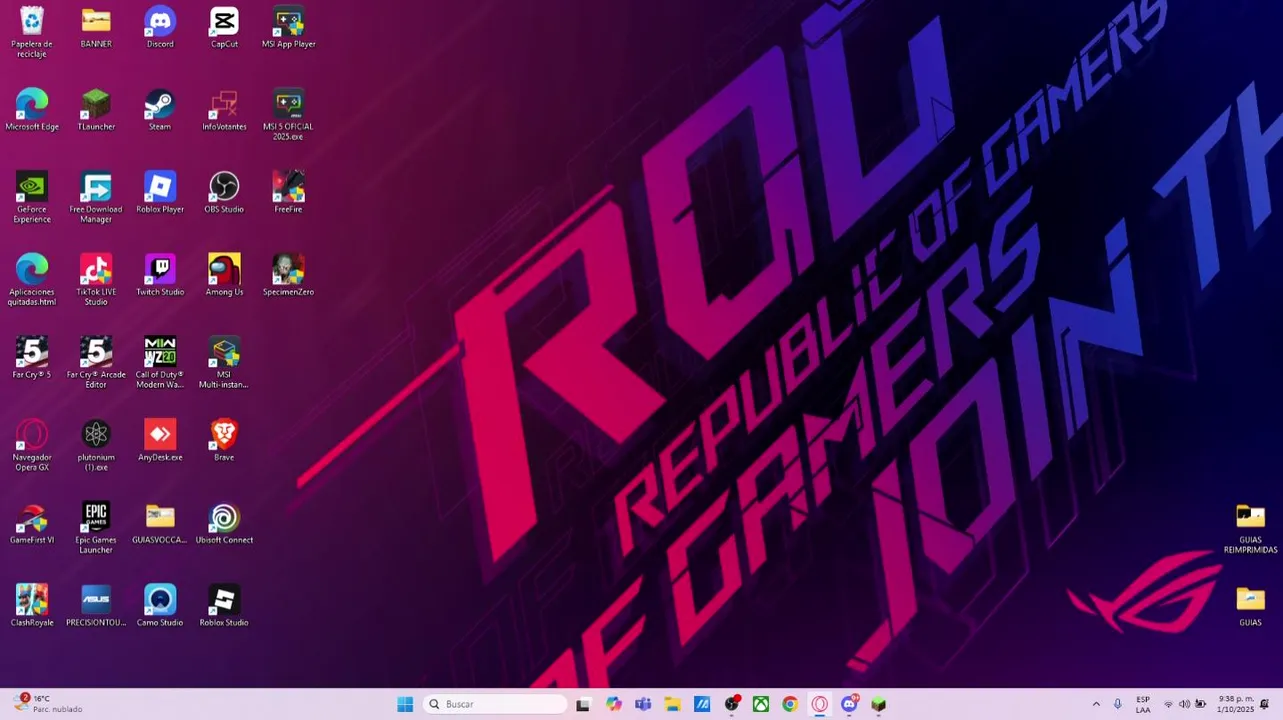Open the PRECISIONTOU... ASUS shortcut
1283x720 pixels.
click(96, 606)
